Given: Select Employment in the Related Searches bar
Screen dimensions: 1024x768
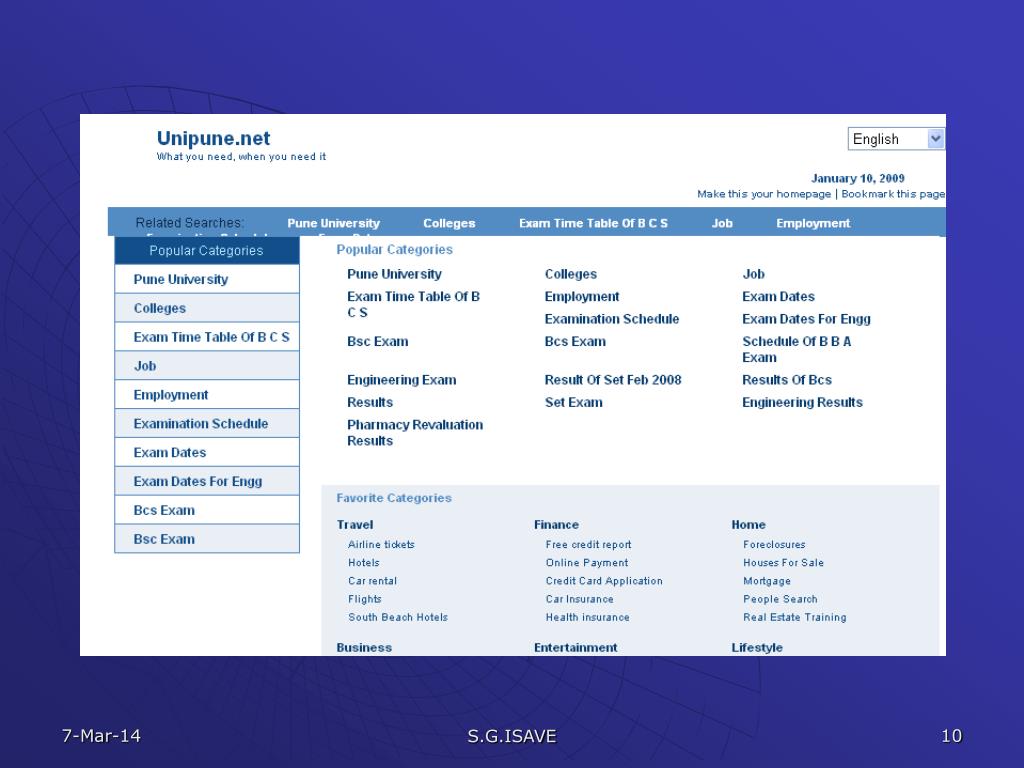Looking at the screenshot, I should [x=813, y=223].
